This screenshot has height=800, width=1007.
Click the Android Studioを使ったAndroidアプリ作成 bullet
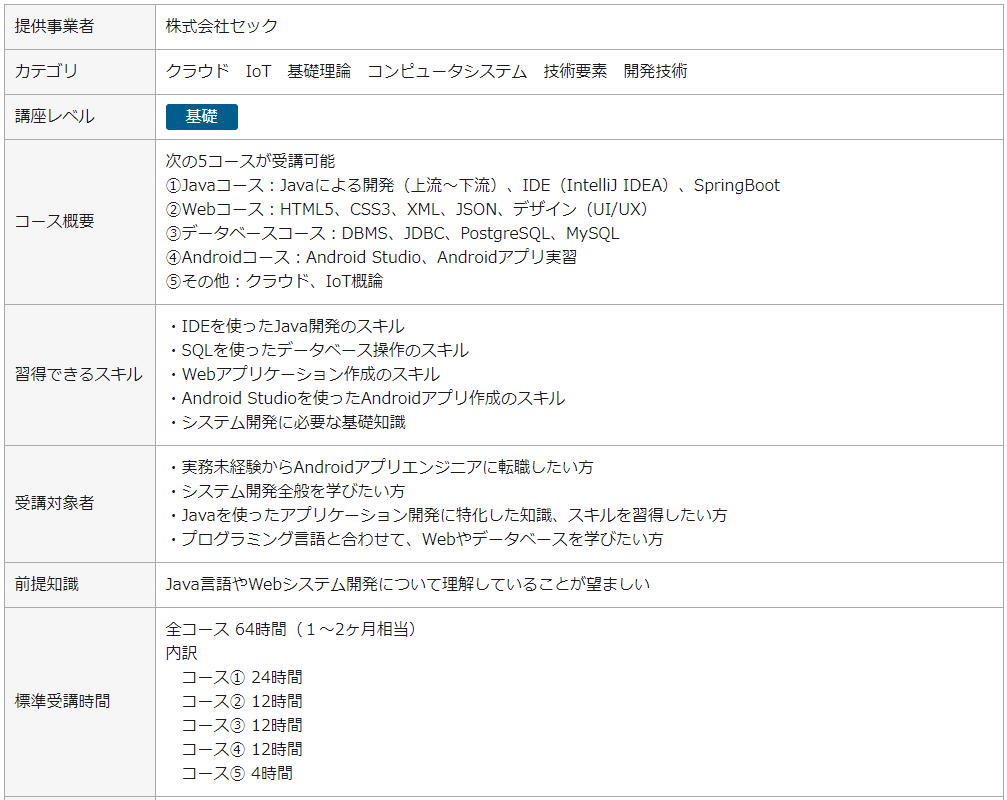click(365, 398)
